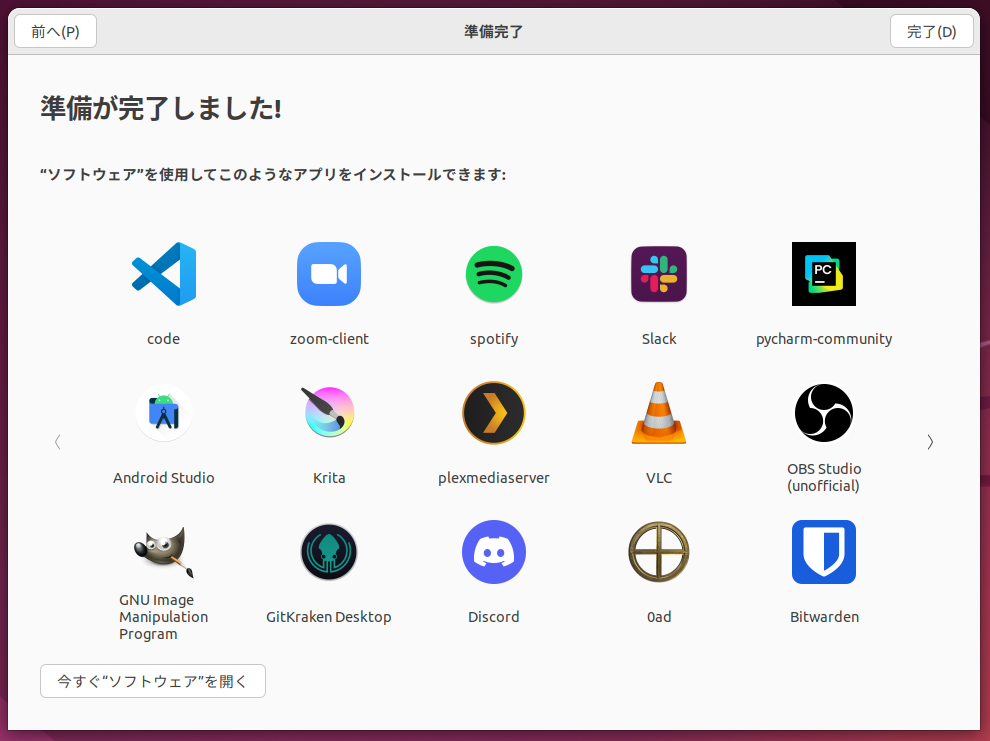Click the "Android Studio" label
Viewport: 990px width, 741px height.
pyautogui.click(x=164, y=478)
